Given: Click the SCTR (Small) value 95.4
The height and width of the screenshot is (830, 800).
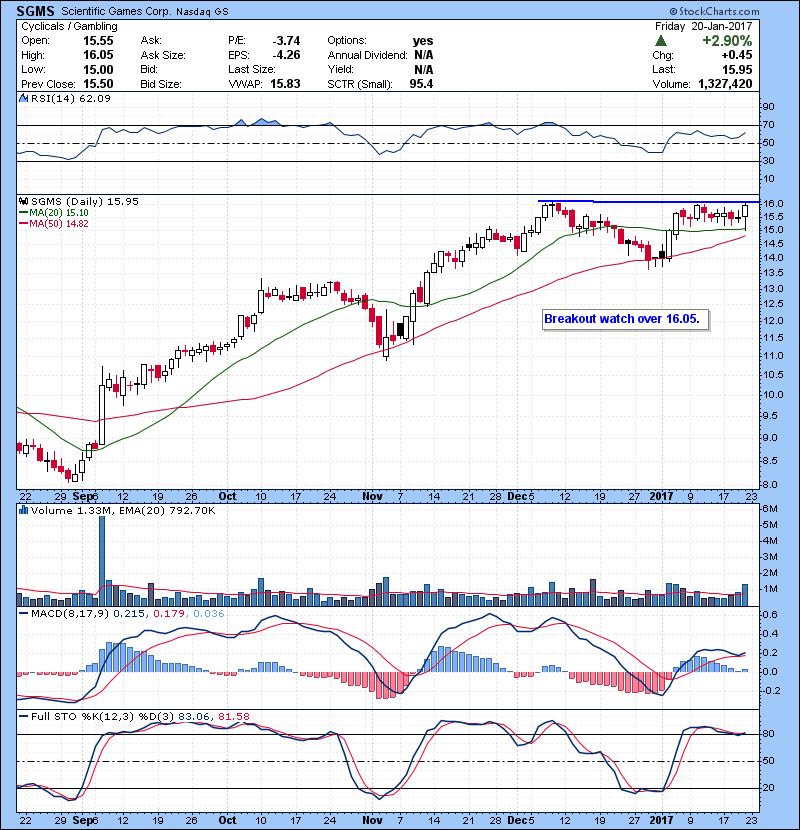Looking at the screenshot, I should click(421, 84).
